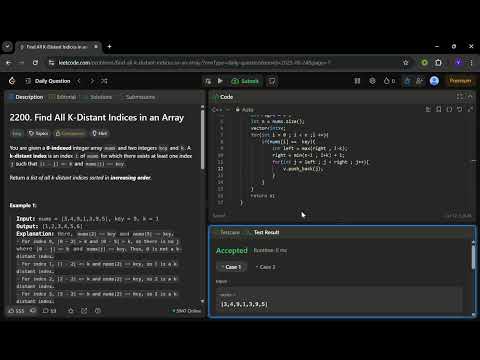Screen dimensions: 480x360
Task: Like the problem with the thumbs-up icon
Action: 16,311
